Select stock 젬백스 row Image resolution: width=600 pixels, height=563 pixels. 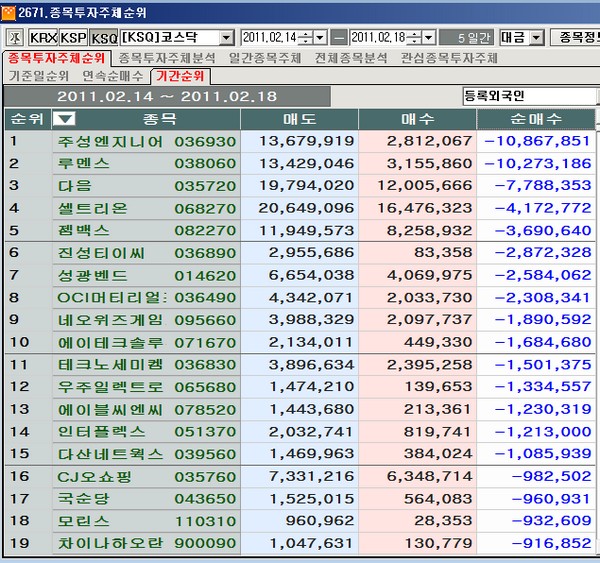tap(300, 230)
